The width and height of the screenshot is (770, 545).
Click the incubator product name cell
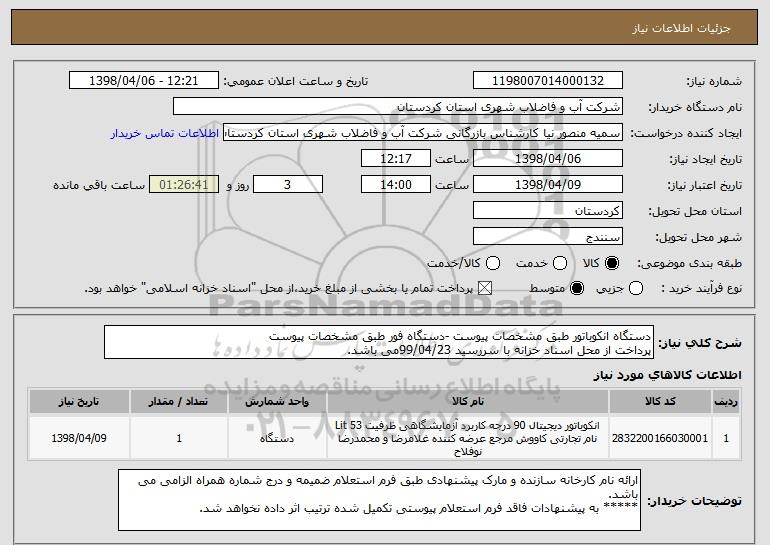tap(468, 438)
